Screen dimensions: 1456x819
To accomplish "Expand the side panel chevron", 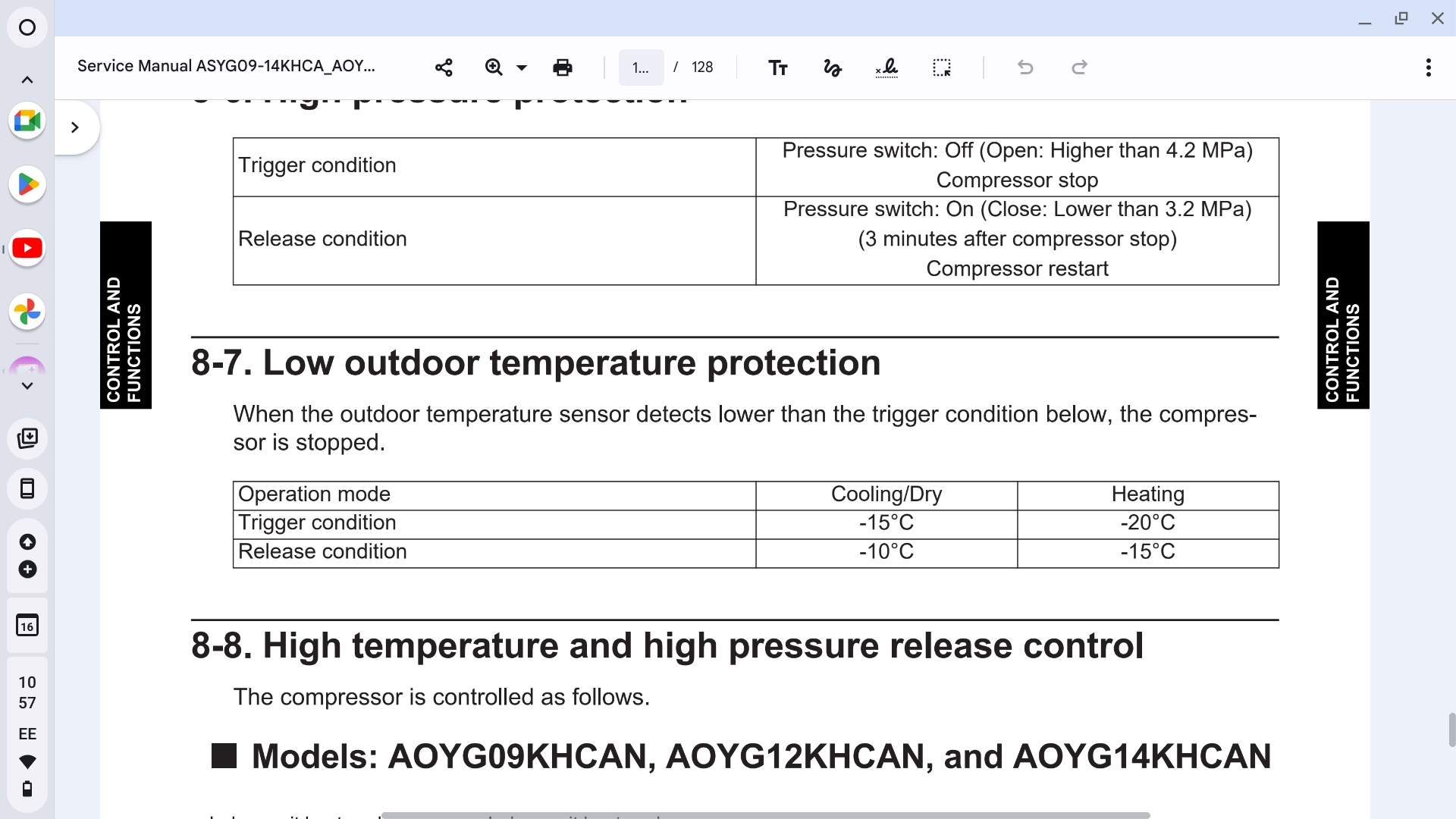I will pos(74,127).
